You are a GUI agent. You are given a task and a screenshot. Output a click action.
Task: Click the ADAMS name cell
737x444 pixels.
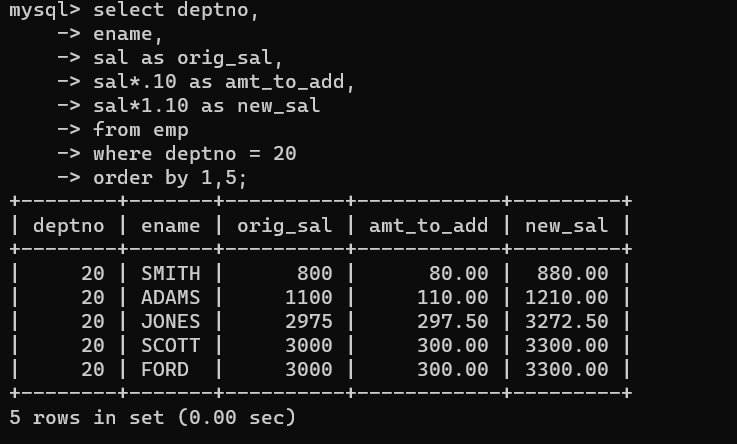click(x=171, y=298)
